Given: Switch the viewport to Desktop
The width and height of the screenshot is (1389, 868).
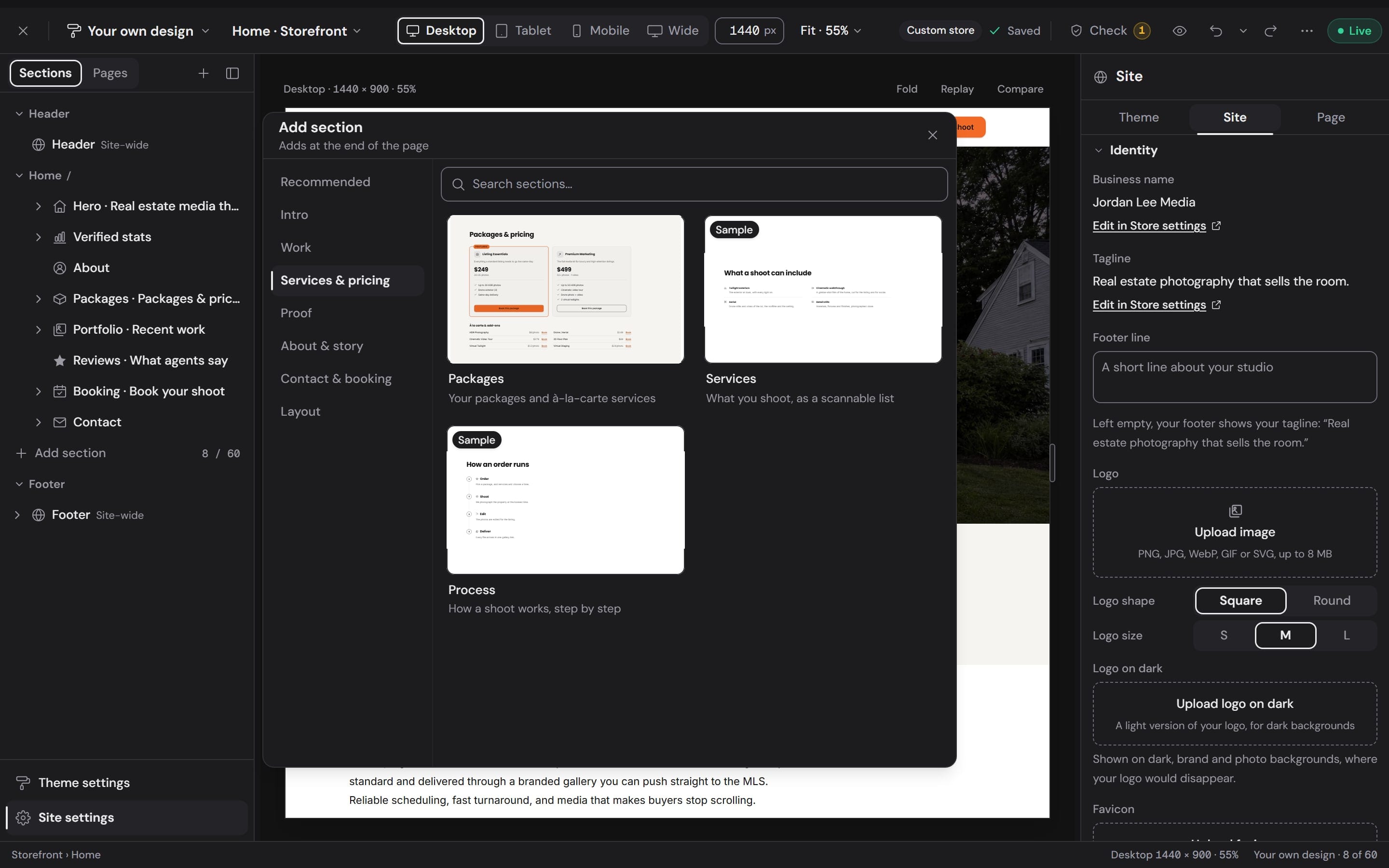Looking at the screenshot, I should (x=441, y=31).
